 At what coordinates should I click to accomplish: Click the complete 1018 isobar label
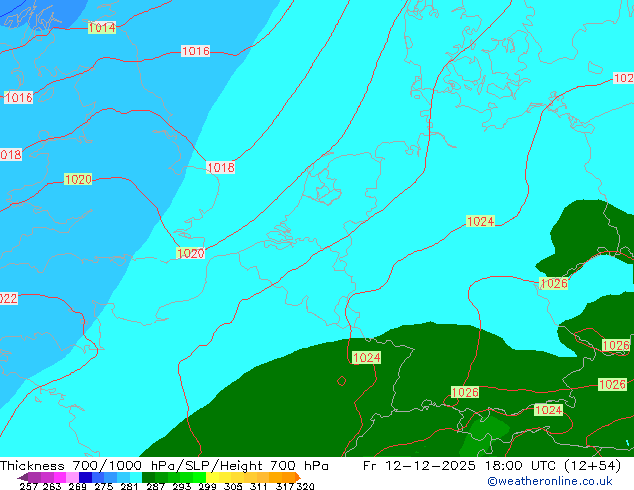pyautogui.click(x=220, y=167)
